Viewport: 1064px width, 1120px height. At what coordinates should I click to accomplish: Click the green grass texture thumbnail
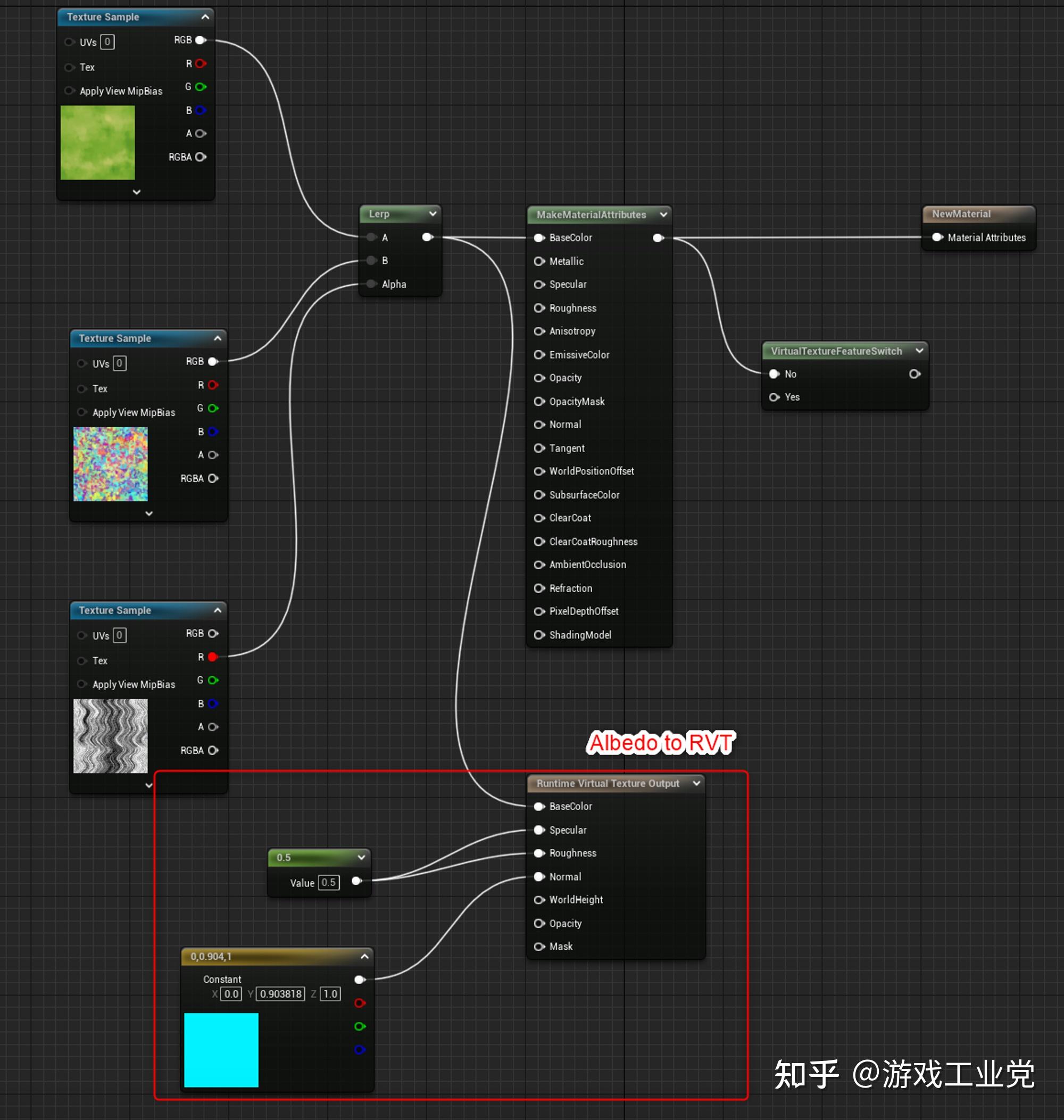(97, 143)
